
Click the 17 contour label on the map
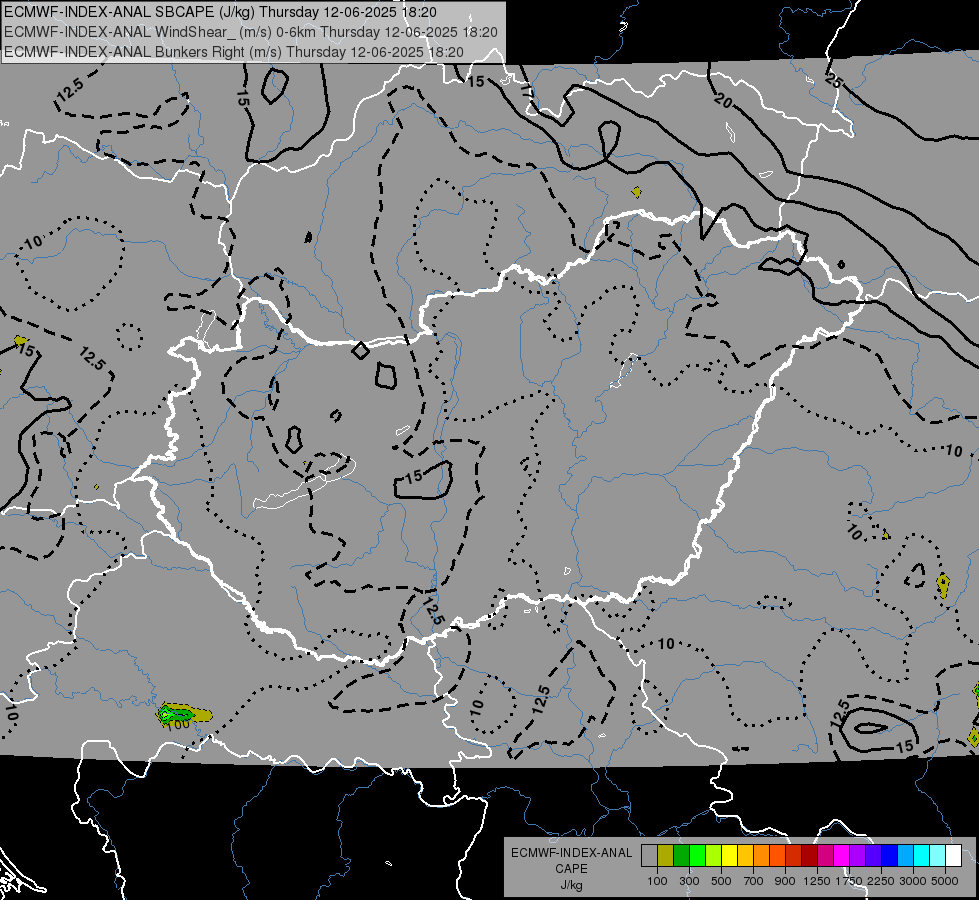pos(526,91)
